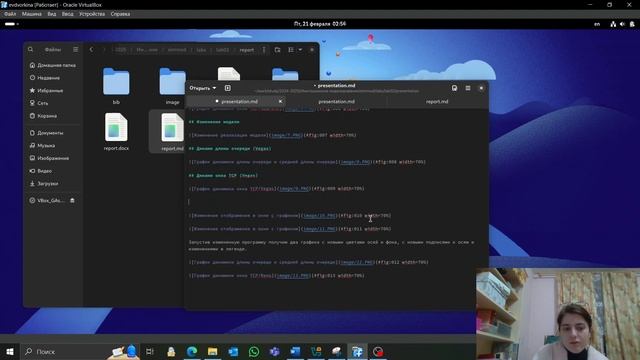Open the hamburger menu in Files sidebar header
The image size is (640, 360).
tap(76, 49)
